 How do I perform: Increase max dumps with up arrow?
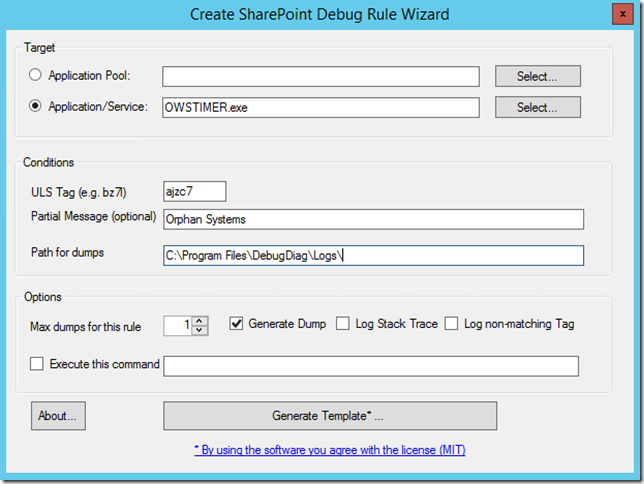pyautogui.click(x=199, y=320)
